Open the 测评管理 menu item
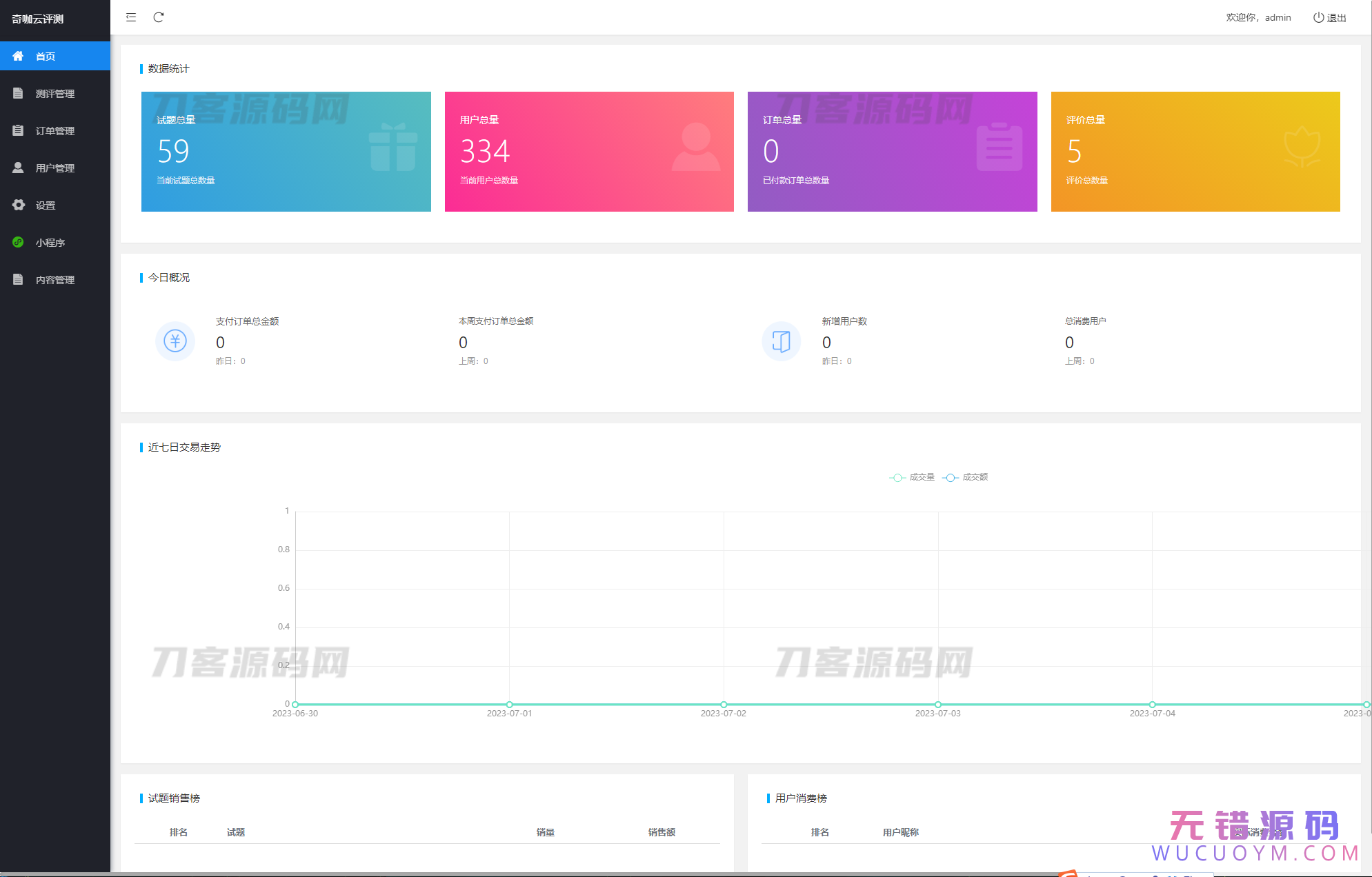The width and height of the screenshot is (1372, 877). (x=55, y=93)
